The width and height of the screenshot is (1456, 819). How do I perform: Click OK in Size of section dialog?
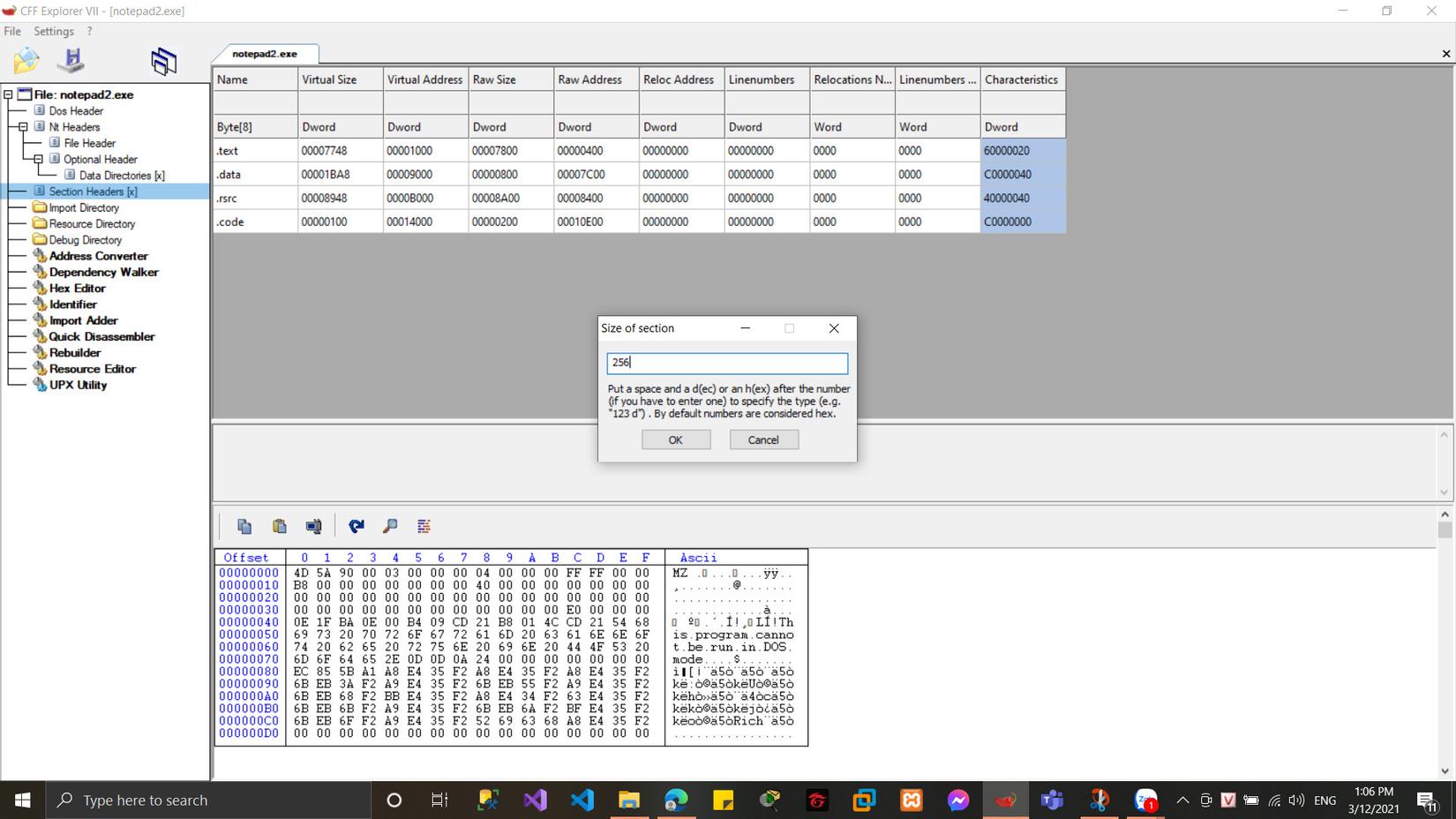click(x=676, y=440)
